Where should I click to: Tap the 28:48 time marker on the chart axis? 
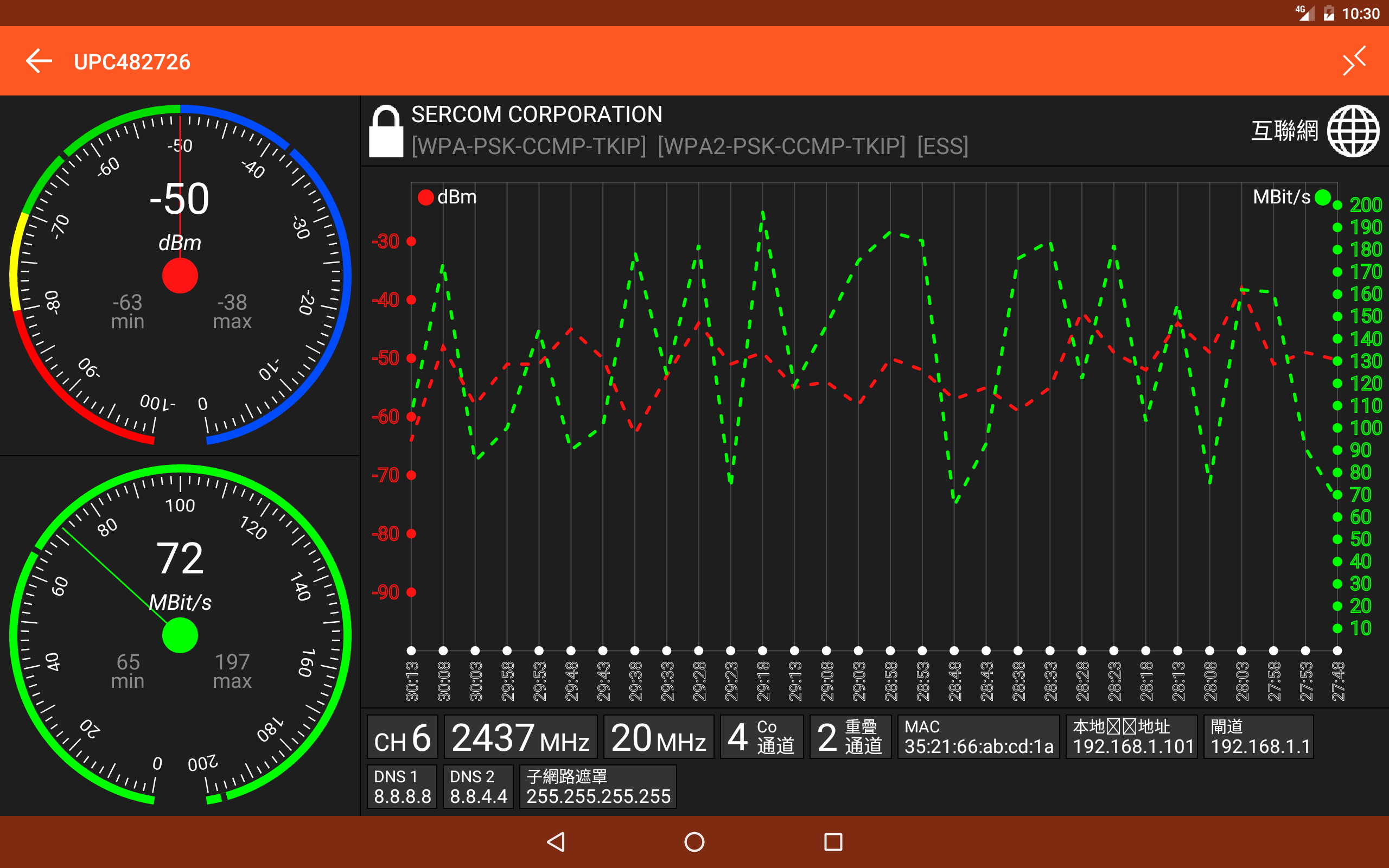point(954,681)
